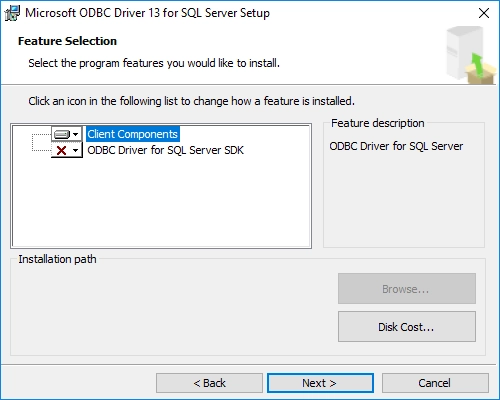
Task: Click the Installation path group label
Action: tap(57, 259)
